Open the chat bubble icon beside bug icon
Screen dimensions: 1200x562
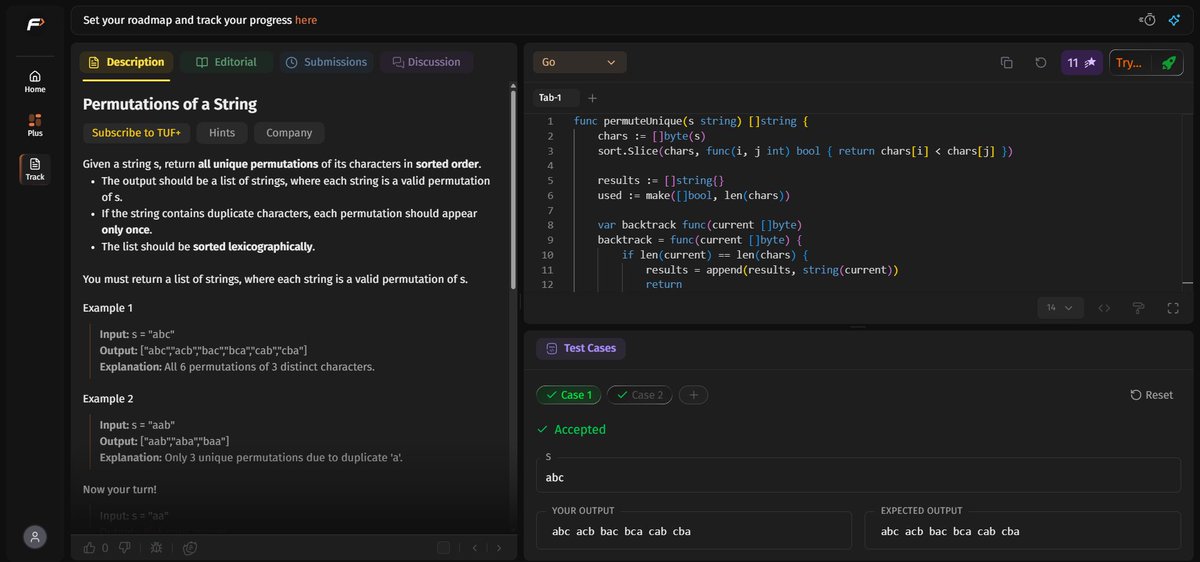pyautogui.click(x=189, y=547)
